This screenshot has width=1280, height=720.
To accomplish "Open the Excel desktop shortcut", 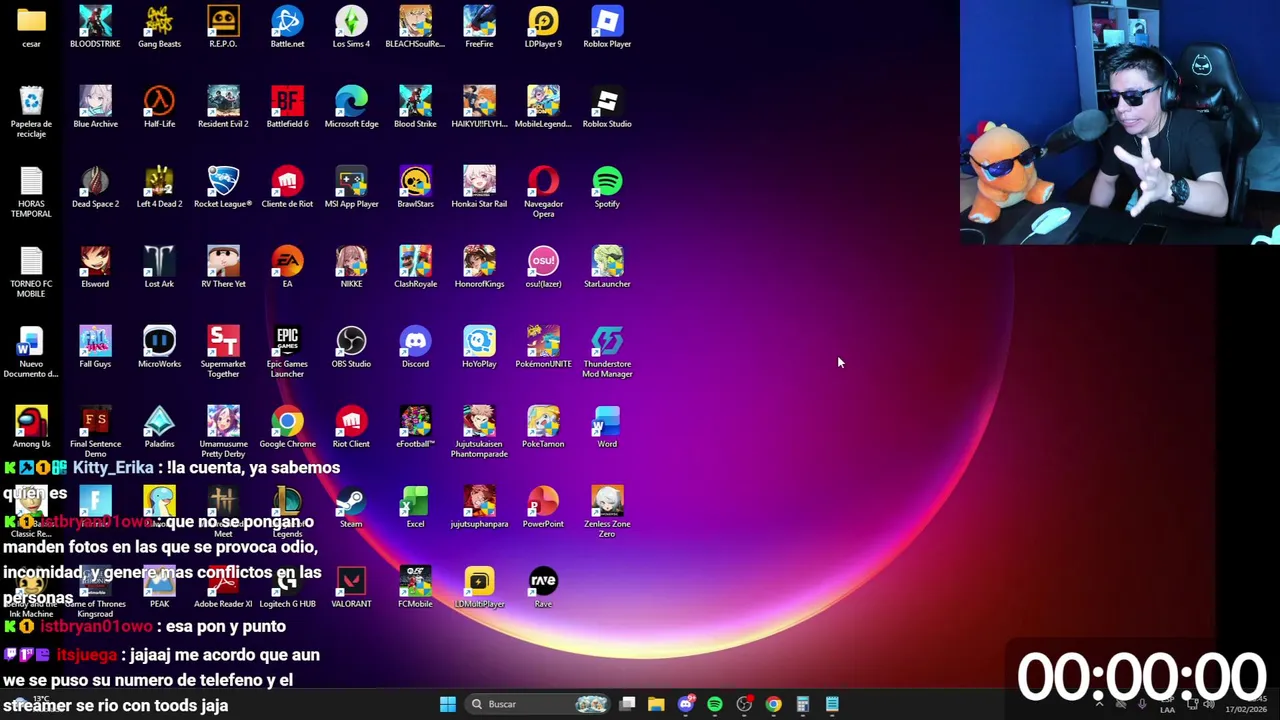I will 415,507.
